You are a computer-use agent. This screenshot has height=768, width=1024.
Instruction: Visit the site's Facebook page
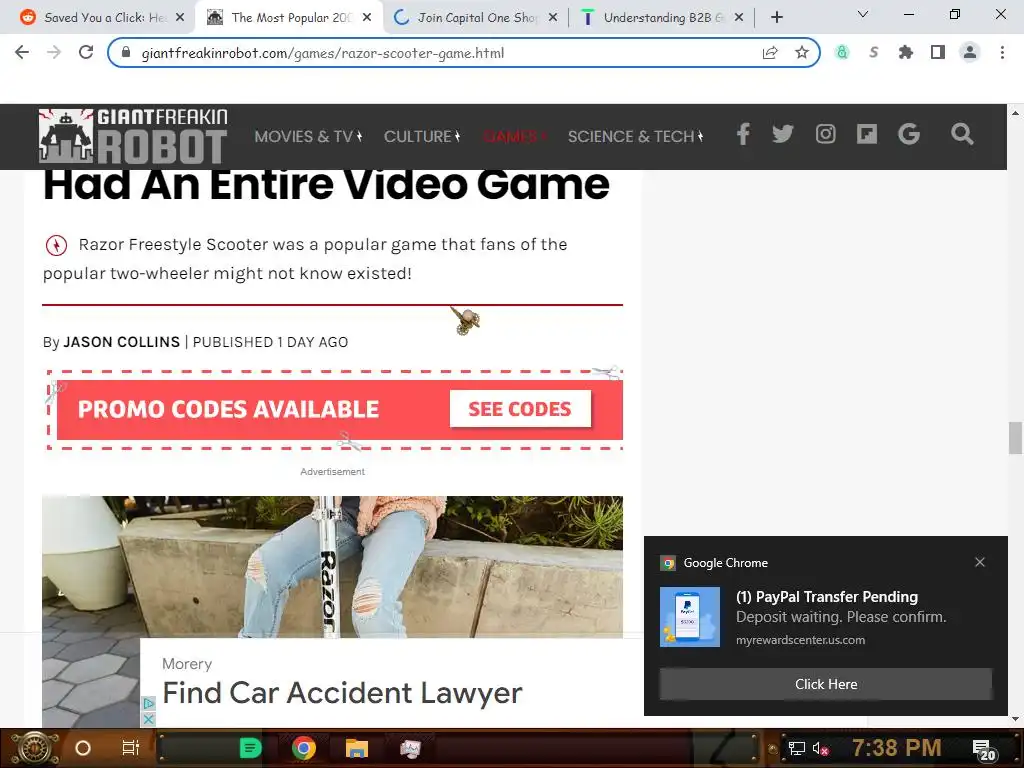(743, 135)
